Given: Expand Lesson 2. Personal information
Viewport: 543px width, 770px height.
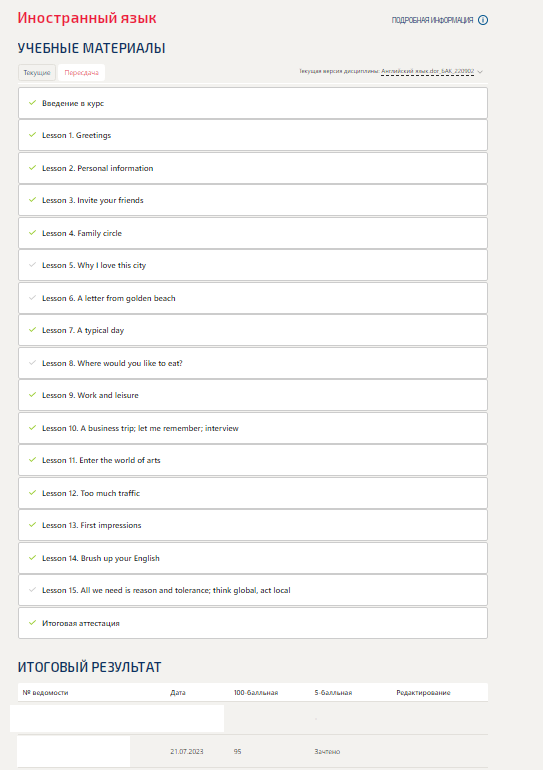Looking at the screenshot, I should point(253,168).
